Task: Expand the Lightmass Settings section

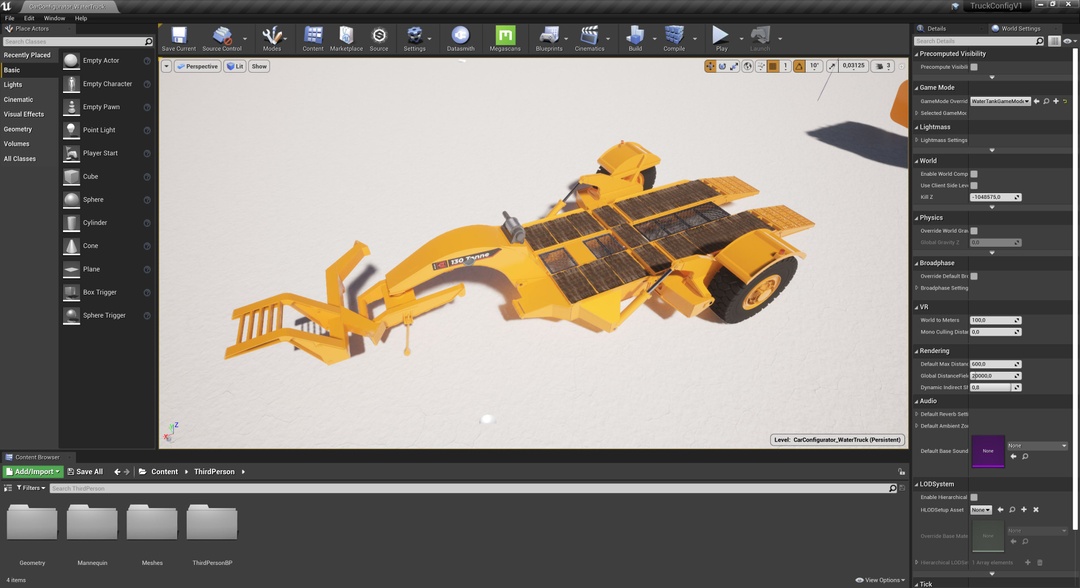Action: [x=917, y=140]
